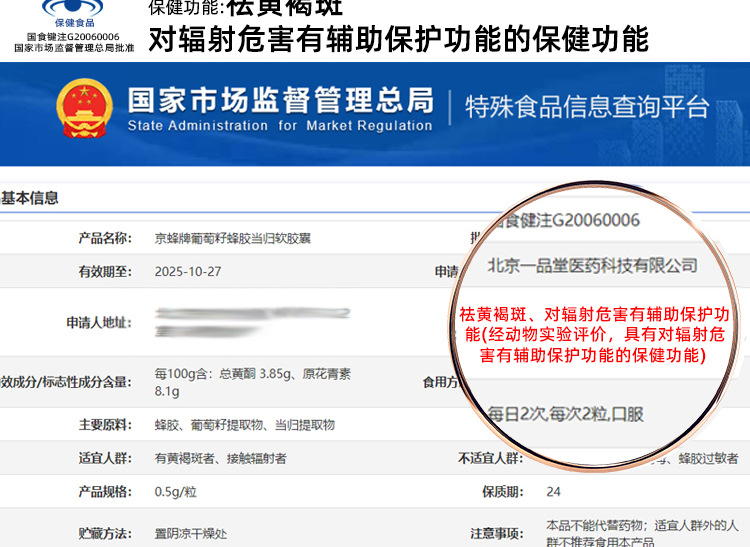Click the '主要原料:' label
The image size is (750, 547).
tap(105, 425)
